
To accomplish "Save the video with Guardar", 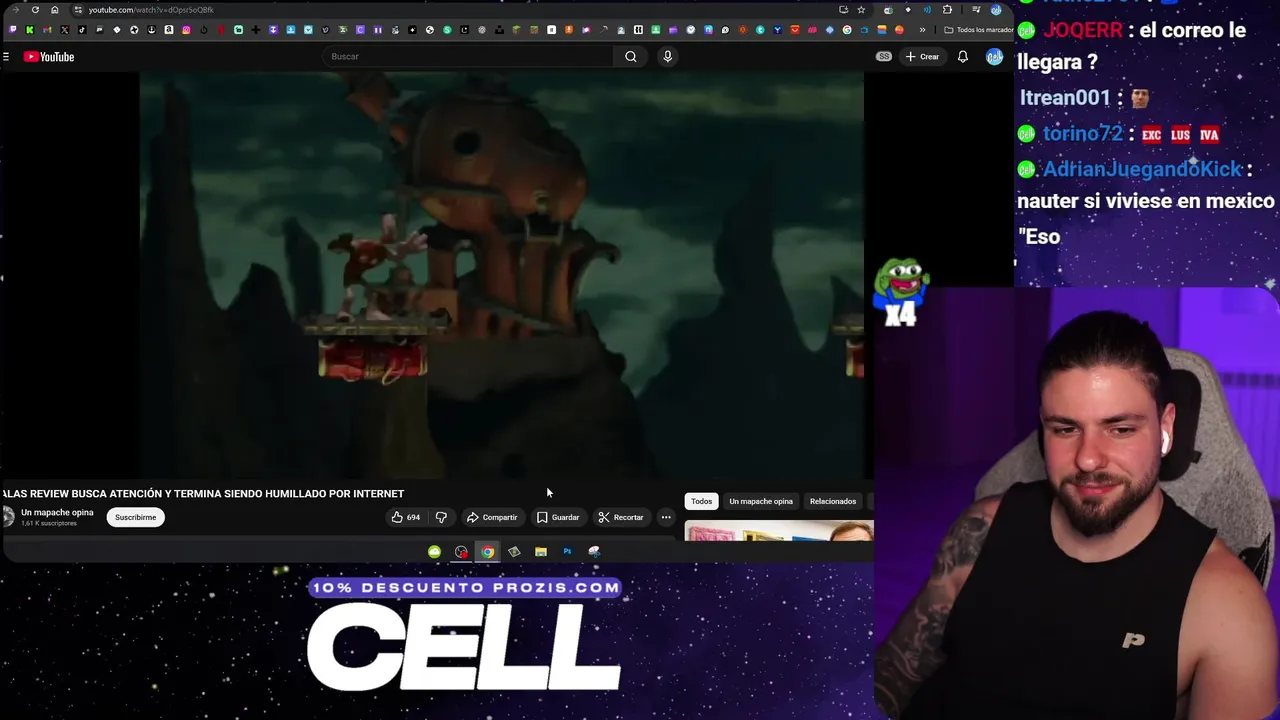I will (558, 517).
